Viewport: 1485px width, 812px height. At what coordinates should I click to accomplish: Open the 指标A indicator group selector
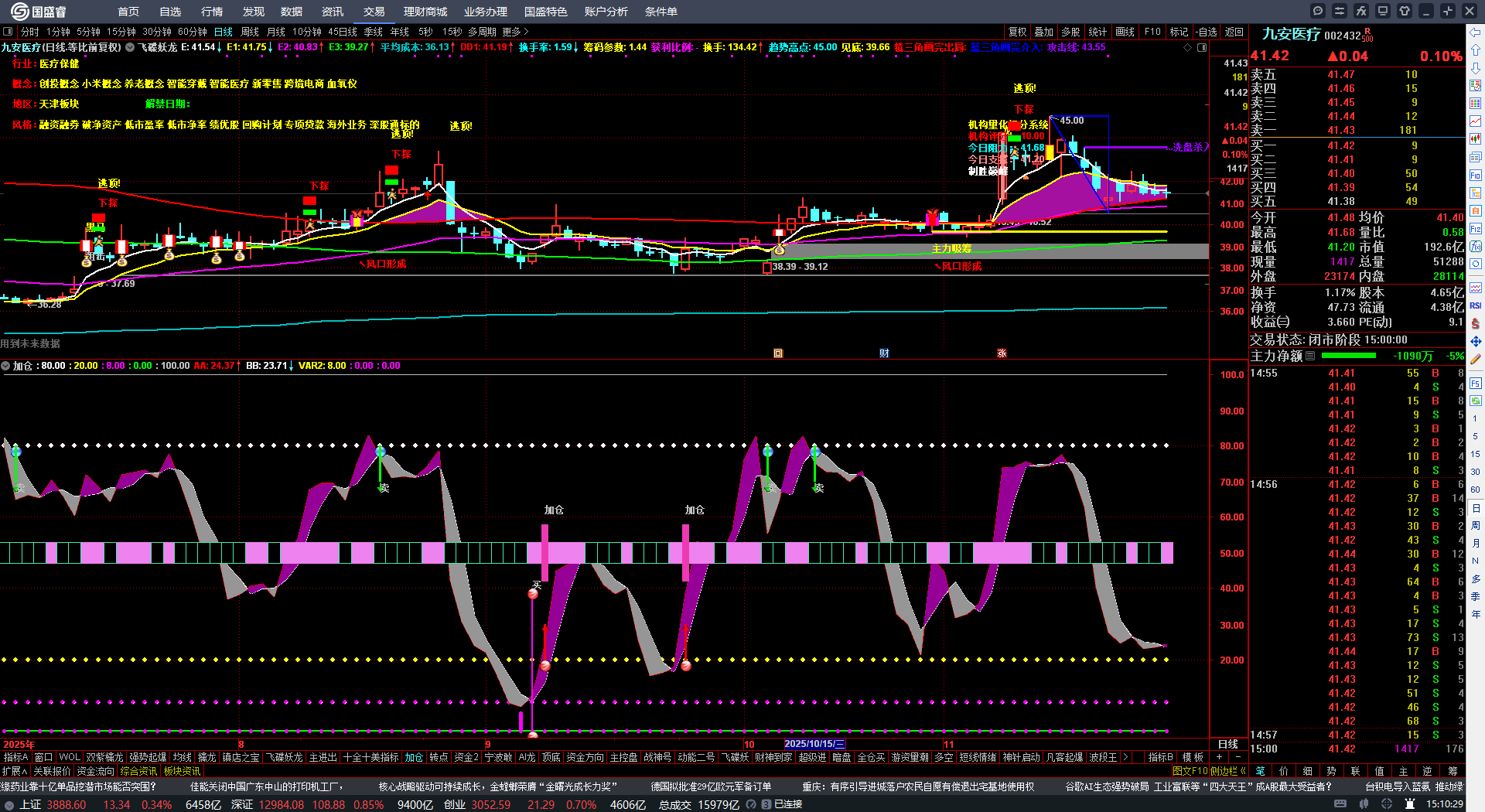point(15,757)
